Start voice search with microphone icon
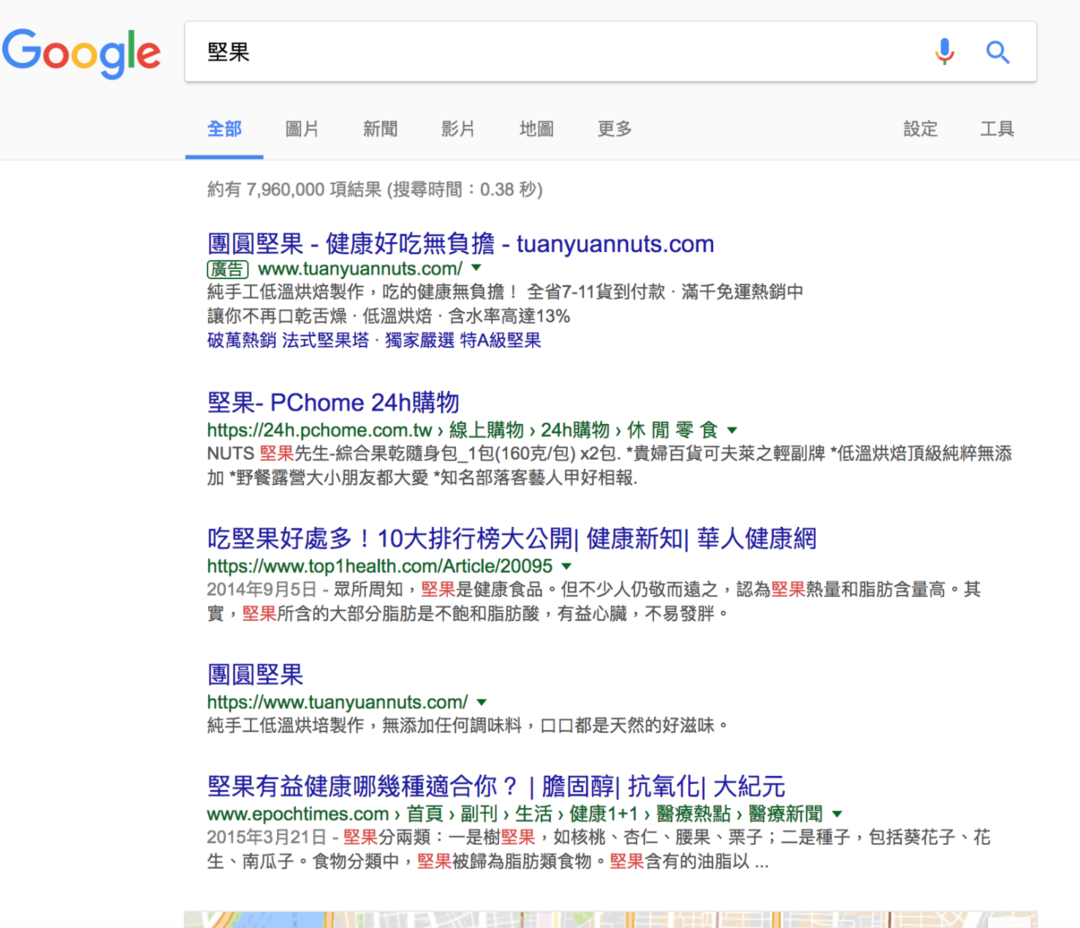This screenshot has height=928, width=1080. tap(944, 52)
